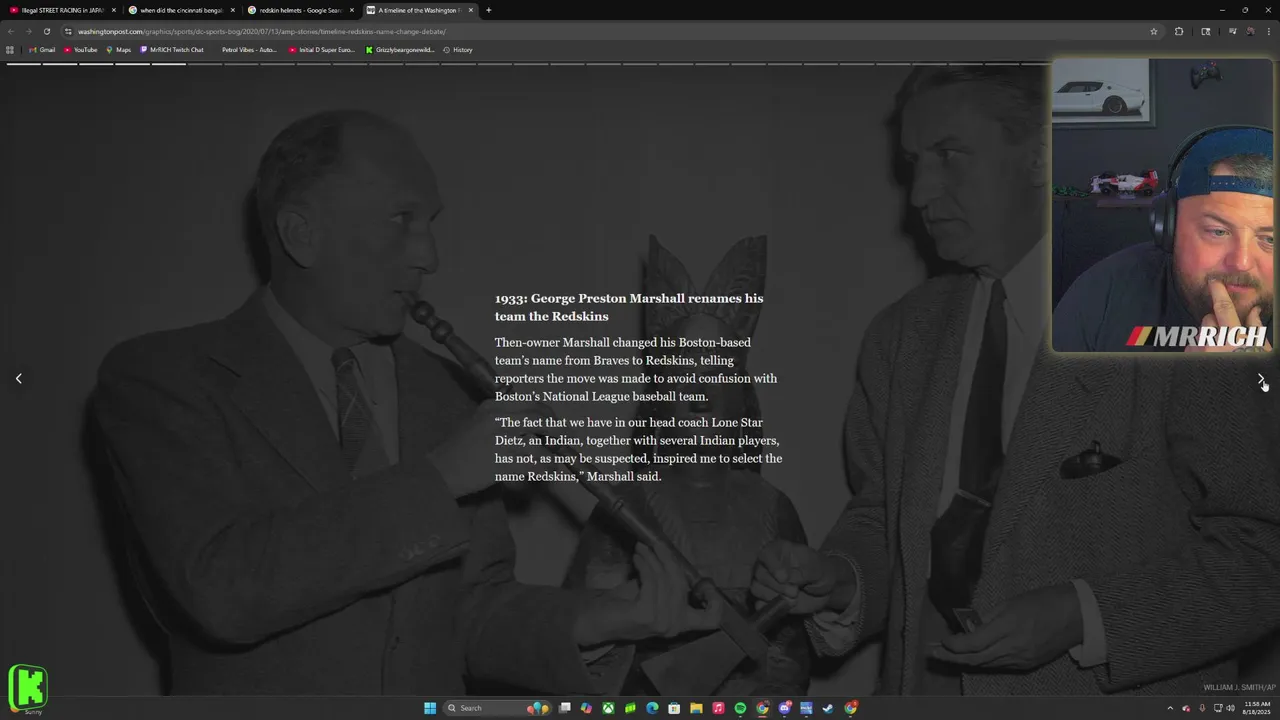
Task: Open Discord from the taskbar
Action: pyautogui.click(x=784, y=708)
